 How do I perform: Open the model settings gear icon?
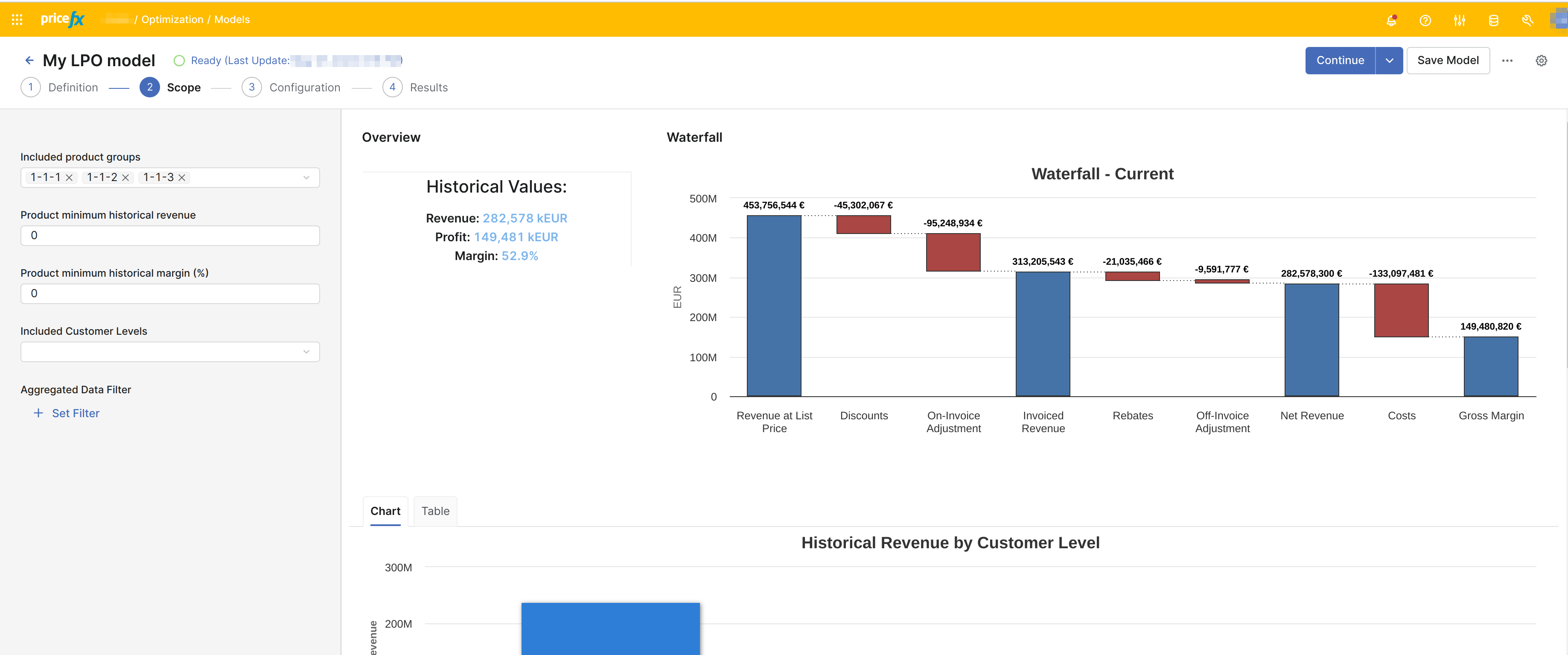point(1541,60)
